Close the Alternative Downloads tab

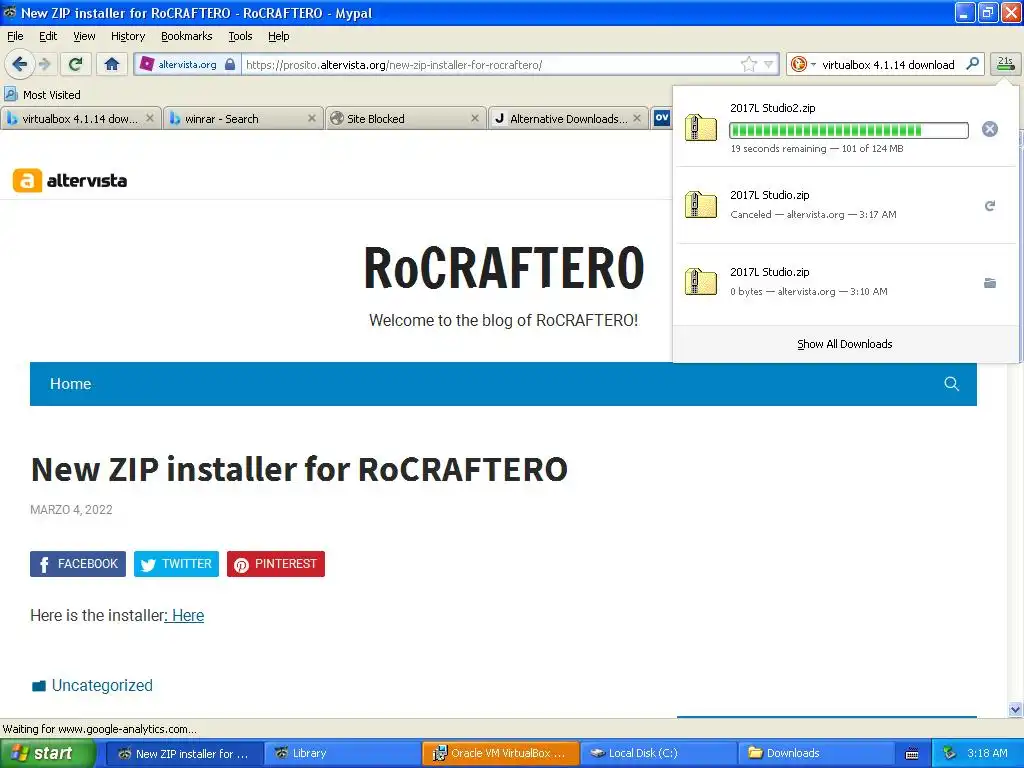pyautogui.click(x=637, y=118)
